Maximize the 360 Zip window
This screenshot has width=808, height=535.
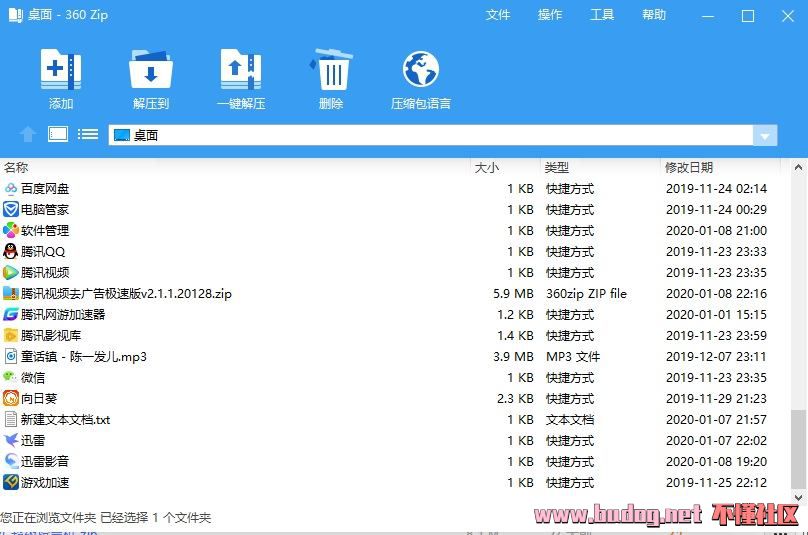(748, 16)
